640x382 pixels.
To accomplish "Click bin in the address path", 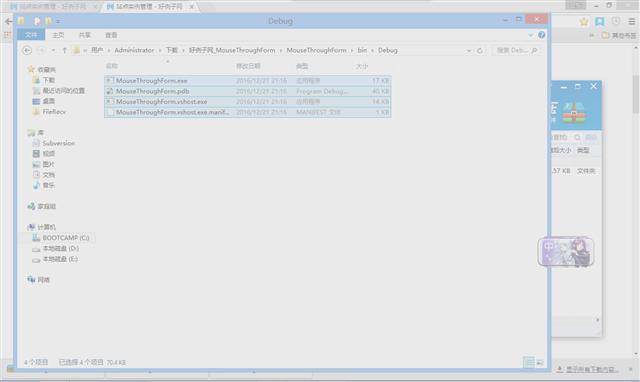I will pyautogui.click(x=362, y=51).
